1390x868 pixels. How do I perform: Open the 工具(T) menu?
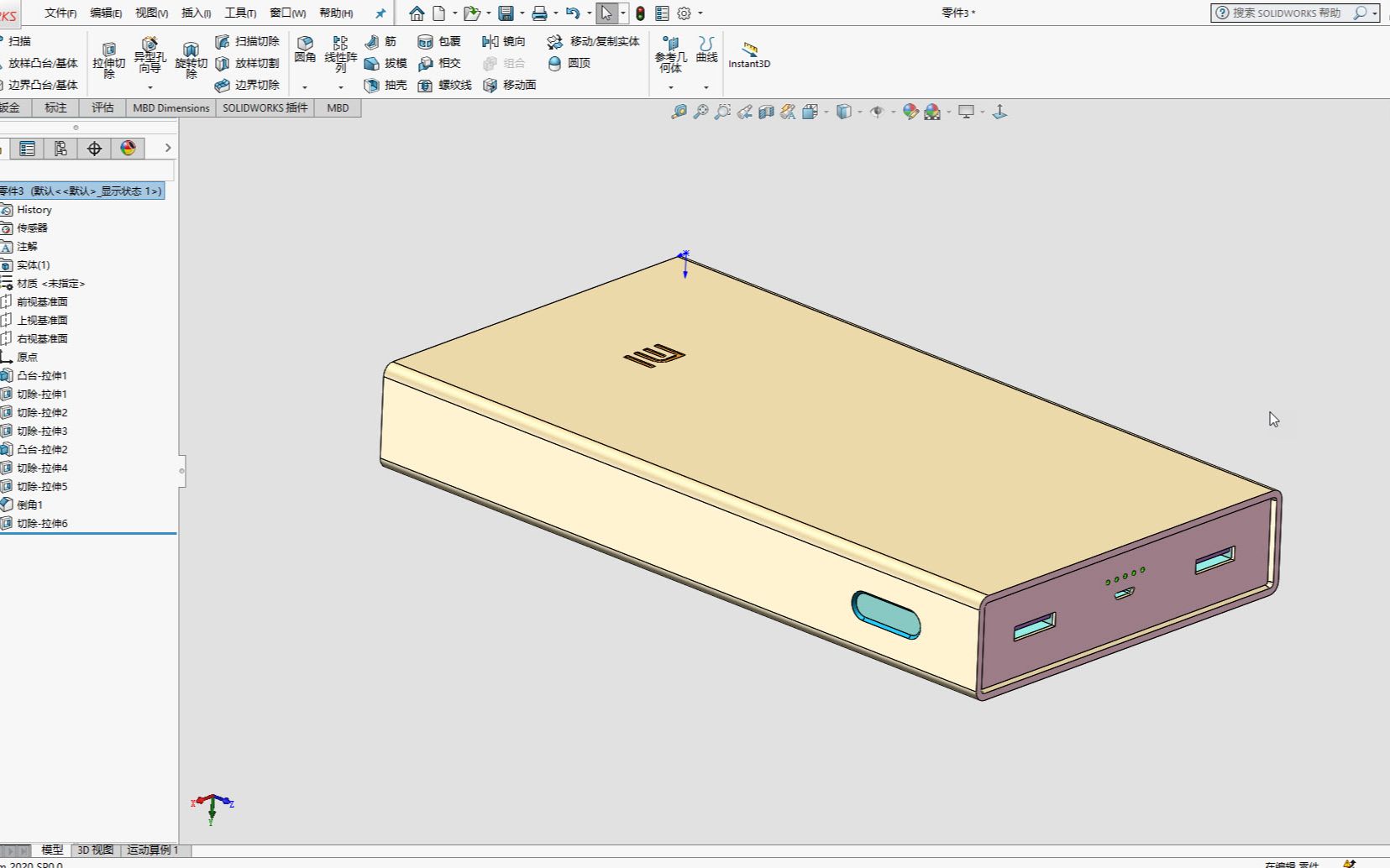tap(240, 13)
